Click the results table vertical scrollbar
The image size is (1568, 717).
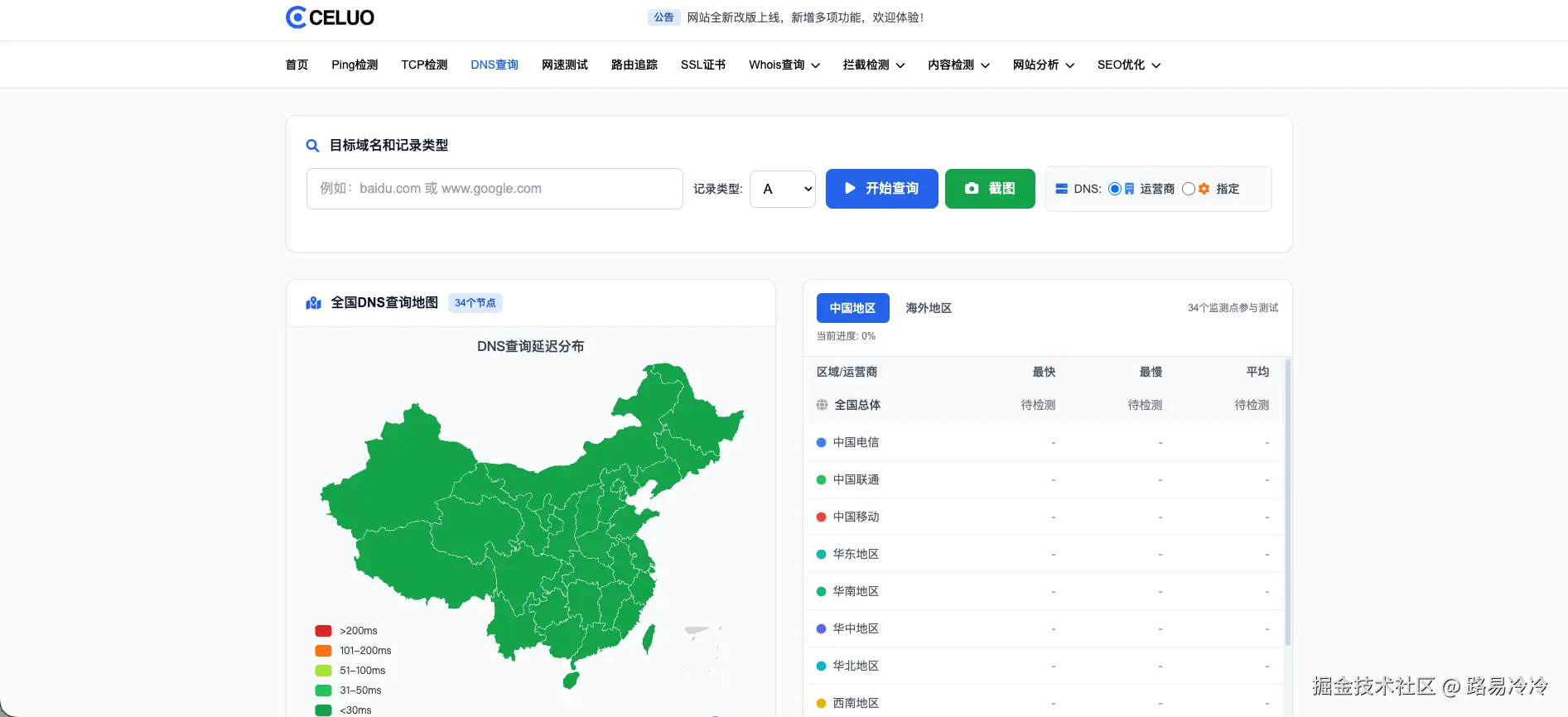click(x=1287, y=502)
